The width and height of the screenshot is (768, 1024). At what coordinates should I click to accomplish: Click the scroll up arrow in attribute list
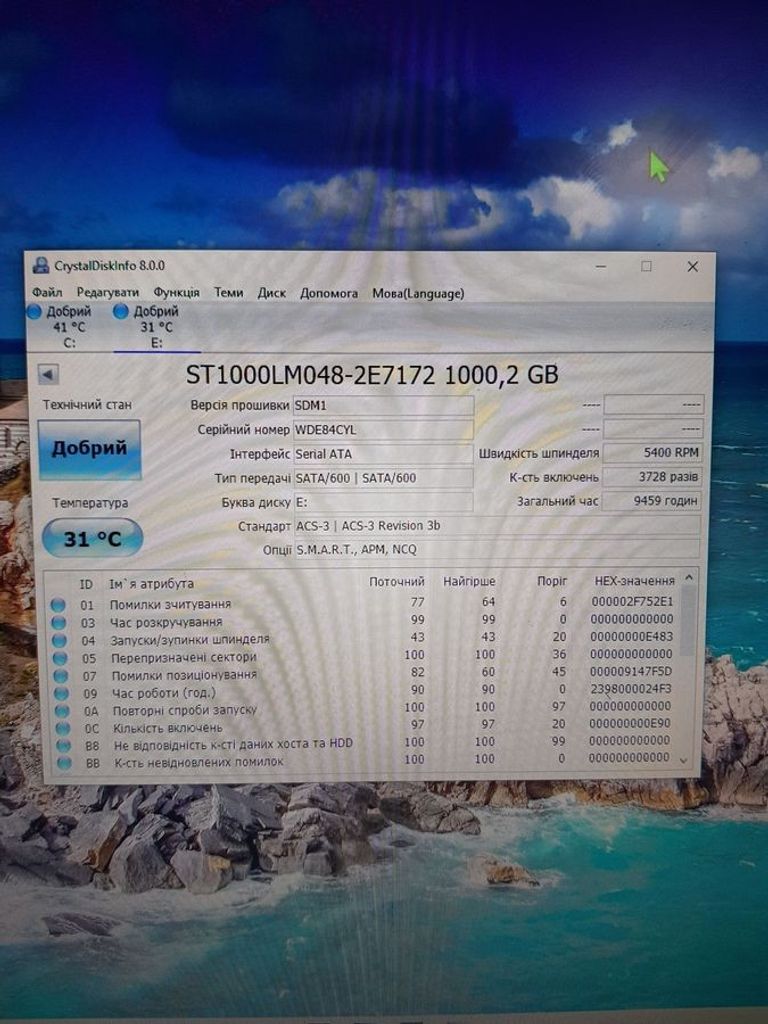(688, 578)
